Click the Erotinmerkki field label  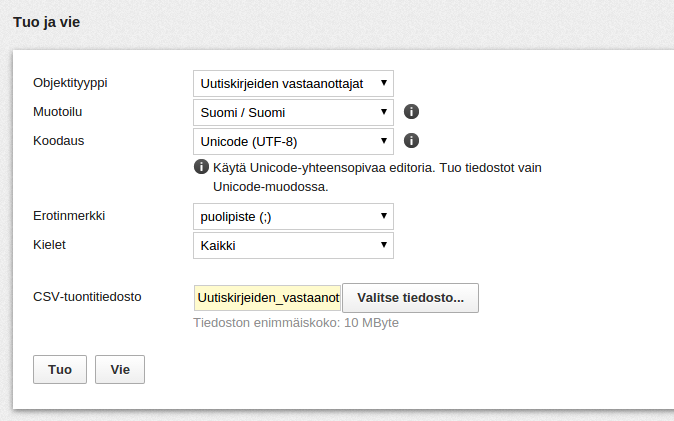pyautogui.click(x=69, y=215)
